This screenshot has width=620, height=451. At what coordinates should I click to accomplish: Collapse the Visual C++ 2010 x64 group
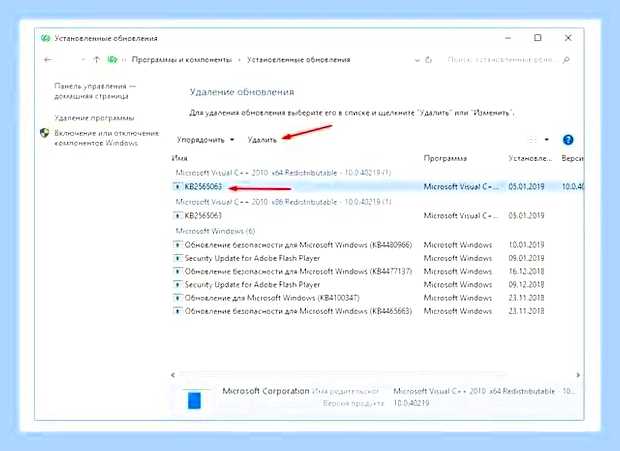[x=283, y=173]
